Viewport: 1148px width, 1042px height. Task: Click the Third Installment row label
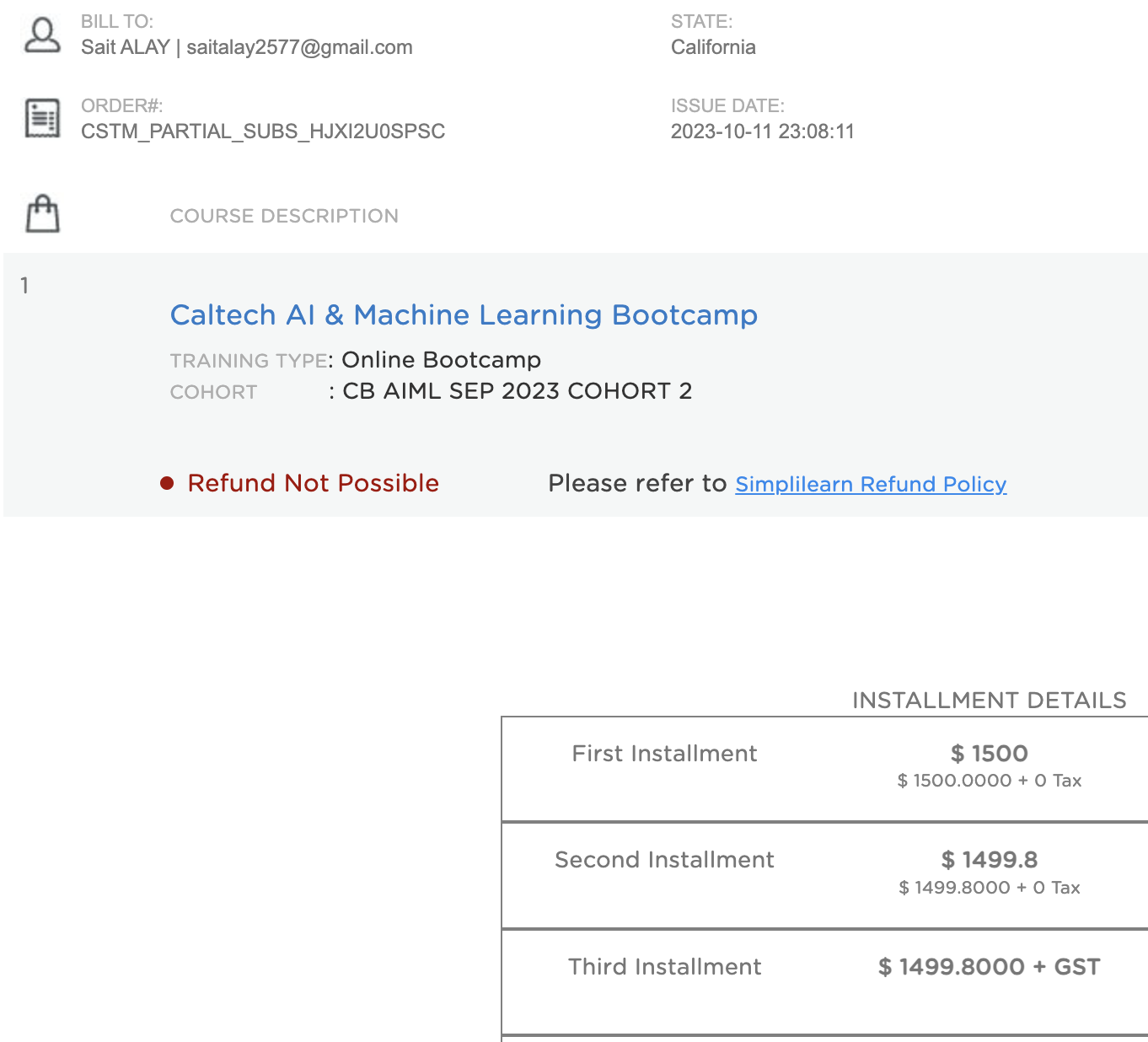[x=664, y=967]
